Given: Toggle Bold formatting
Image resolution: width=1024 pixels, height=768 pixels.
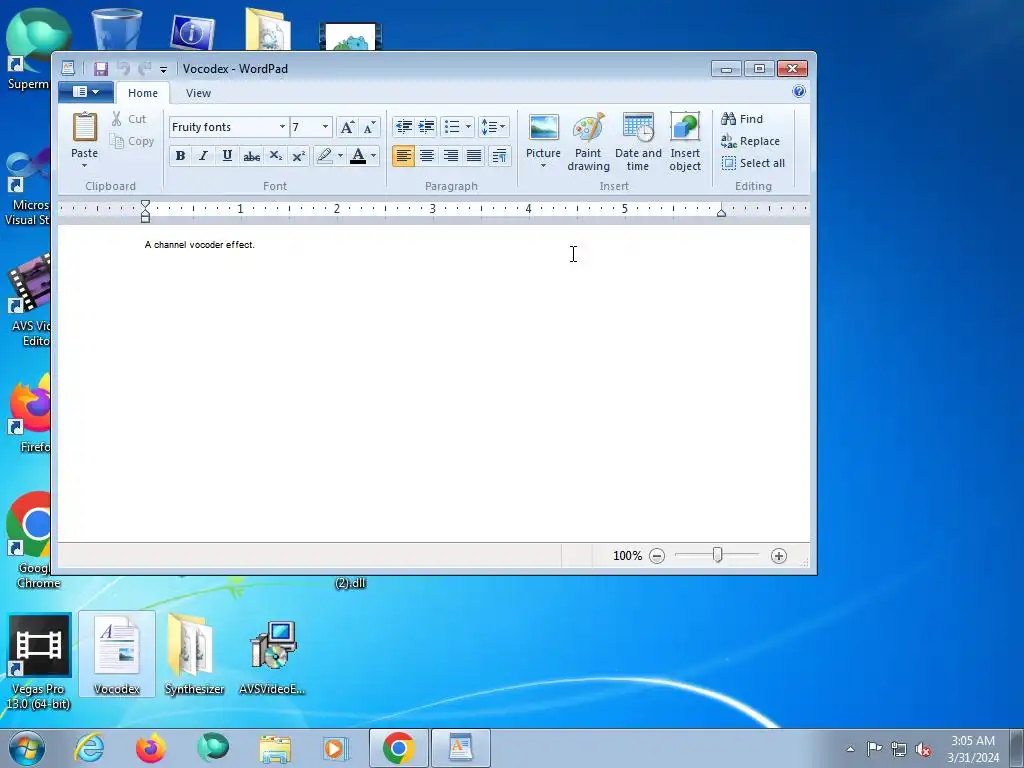Looking at the screenshot, I should [180, 155].
